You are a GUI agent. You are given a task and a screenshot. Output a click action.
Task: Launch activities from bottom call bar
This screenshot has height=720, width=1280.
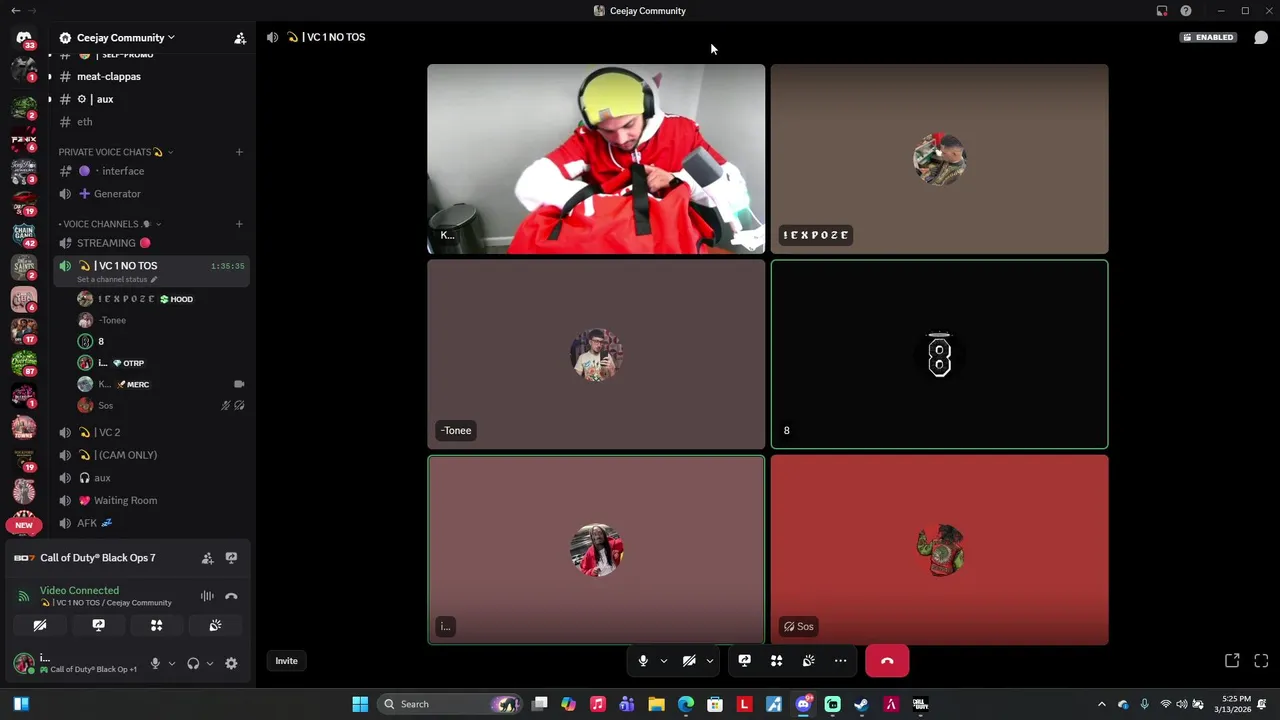pos(776,661)
